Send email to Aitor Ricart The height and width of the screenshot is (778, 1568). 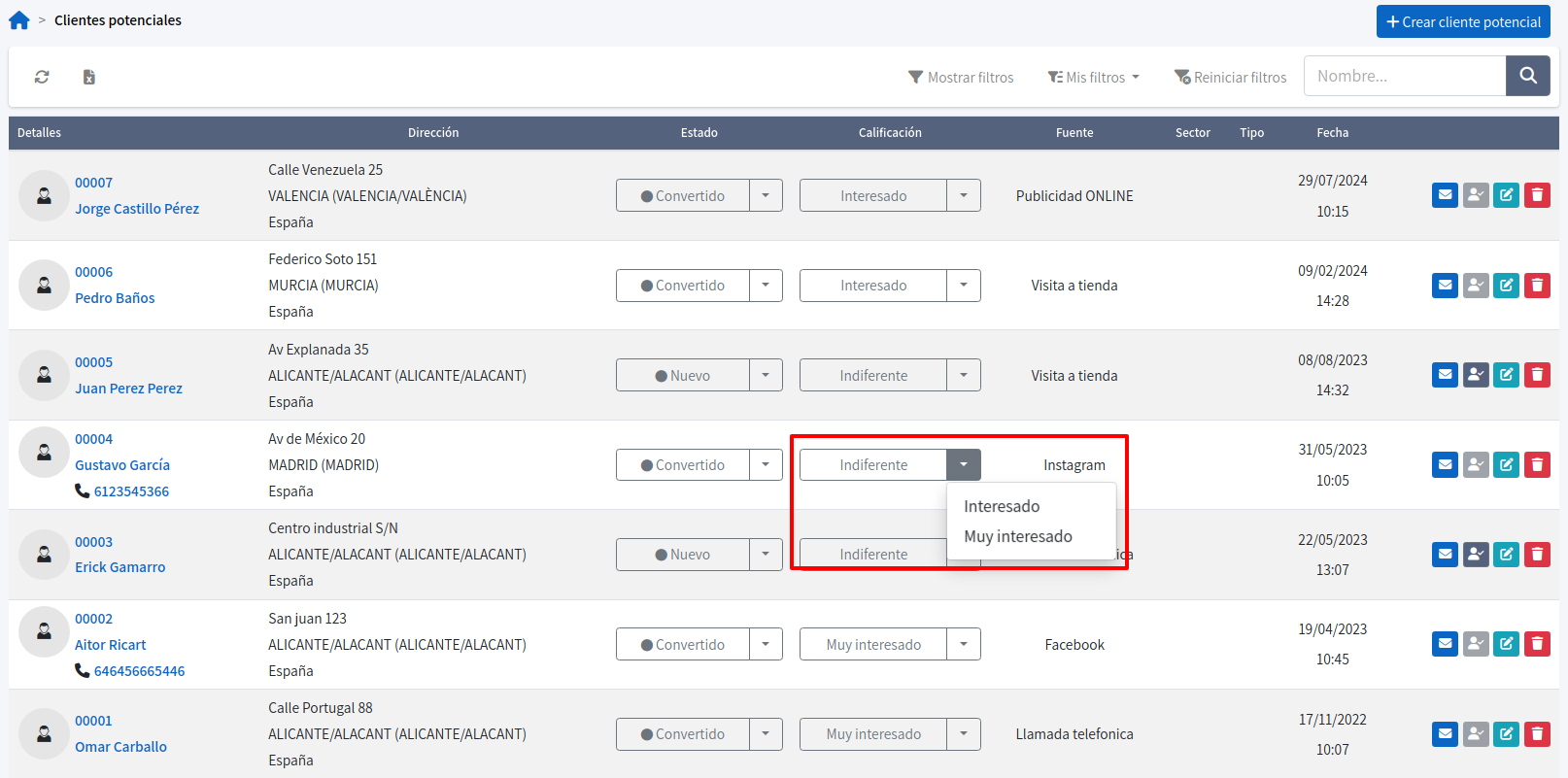(x=1446, y=644)
